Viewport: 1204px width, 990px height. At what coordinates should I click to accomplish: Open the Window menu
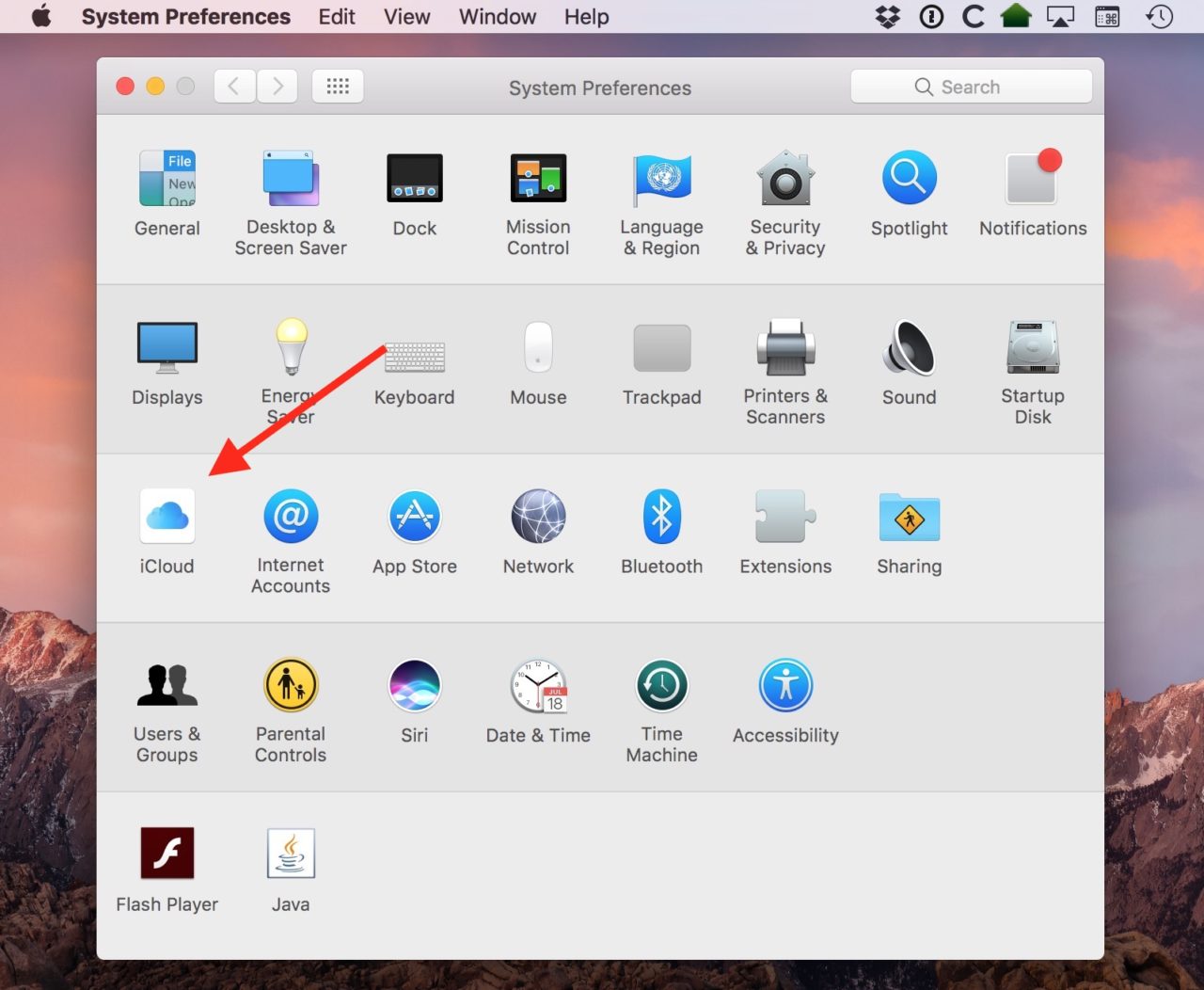pos(498,17)
